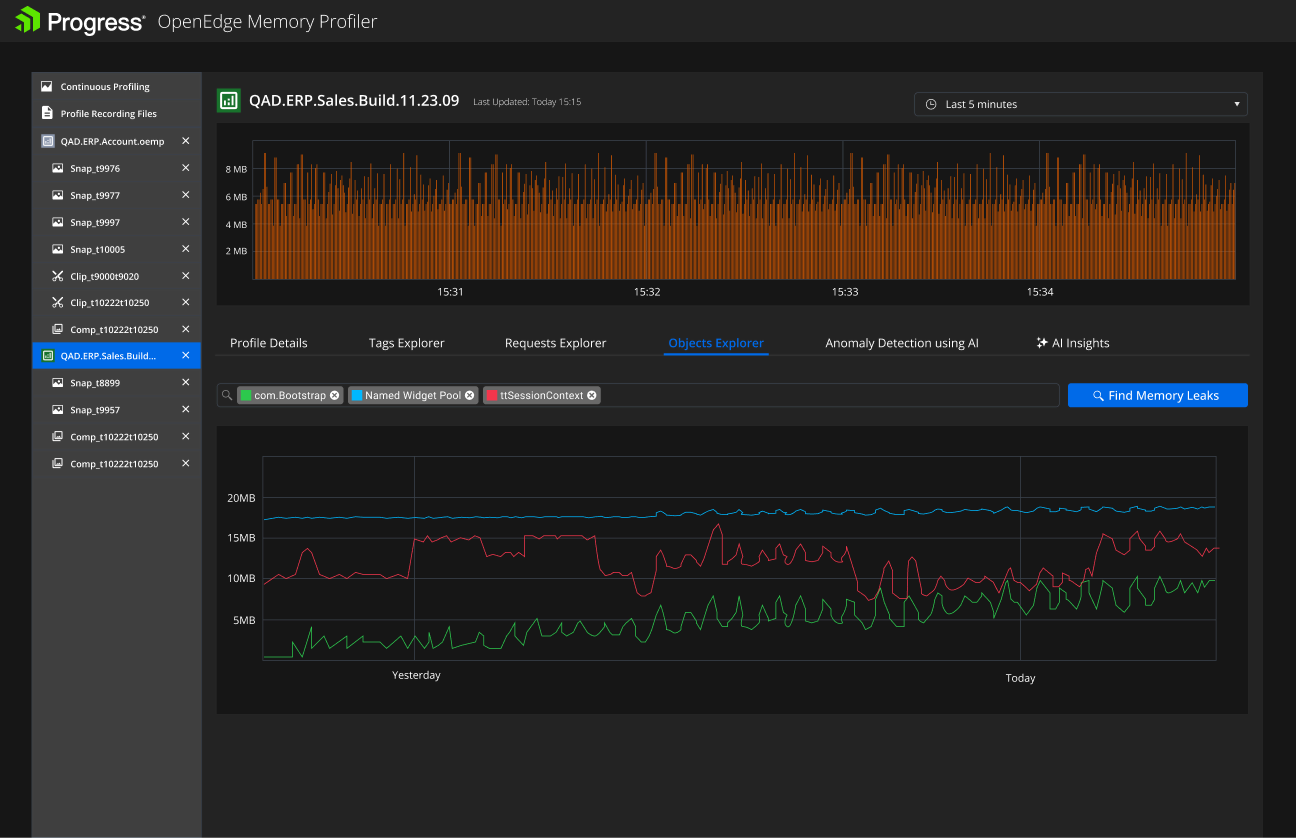1296x838 pixels.
Task: Click the QAD.ERP.Account.oemp profile icon
Action: point(48,141)
